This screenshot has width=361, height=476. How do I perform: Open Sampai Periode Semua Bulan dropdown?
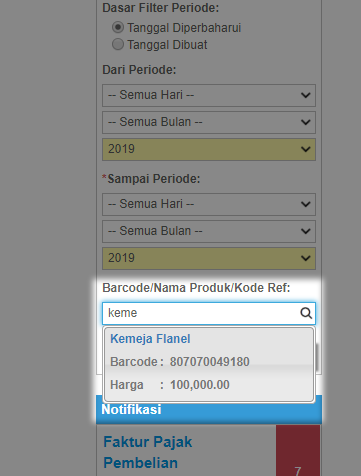click(x=209, y=231)
